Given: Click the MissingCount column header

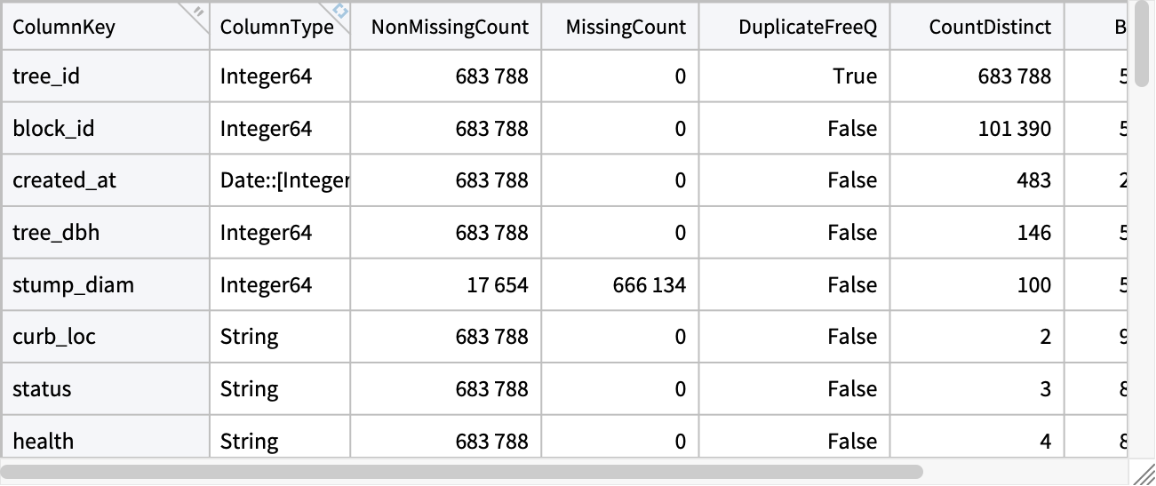Looking at the screenshot, I should tap(625, 28).
